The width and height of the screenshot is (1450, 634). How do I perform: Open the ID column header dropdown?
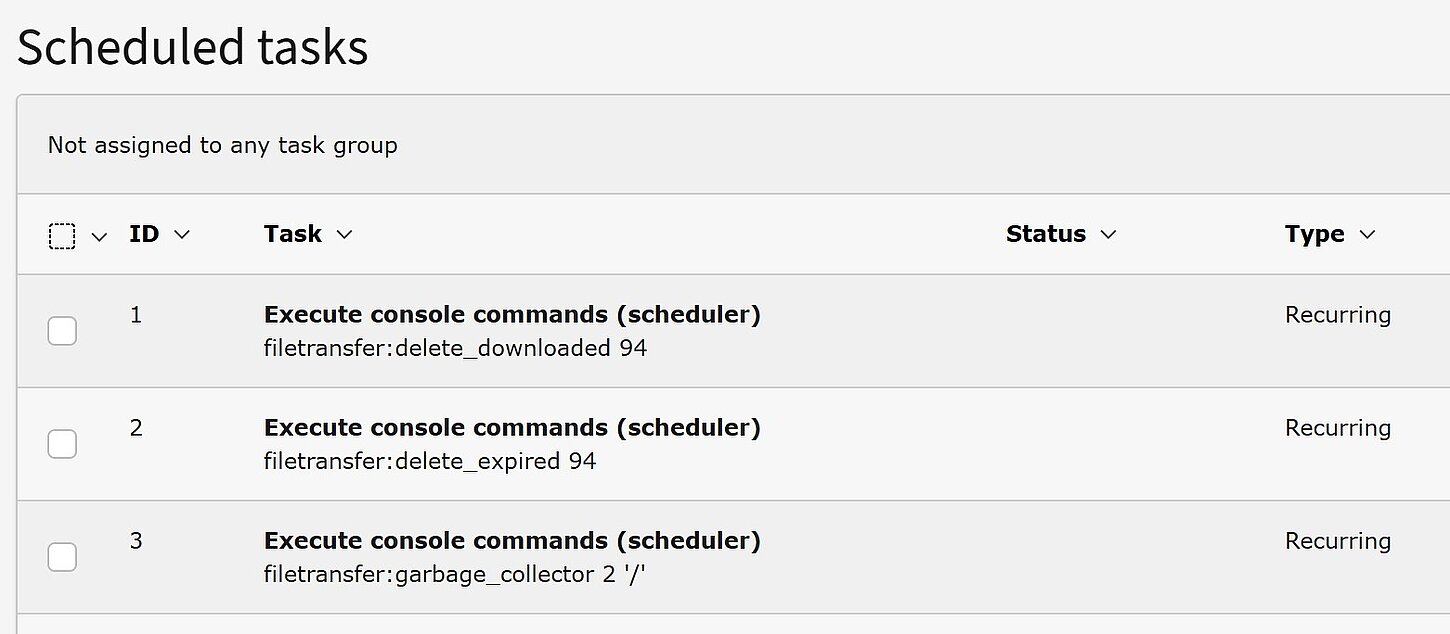coord(181,234)
